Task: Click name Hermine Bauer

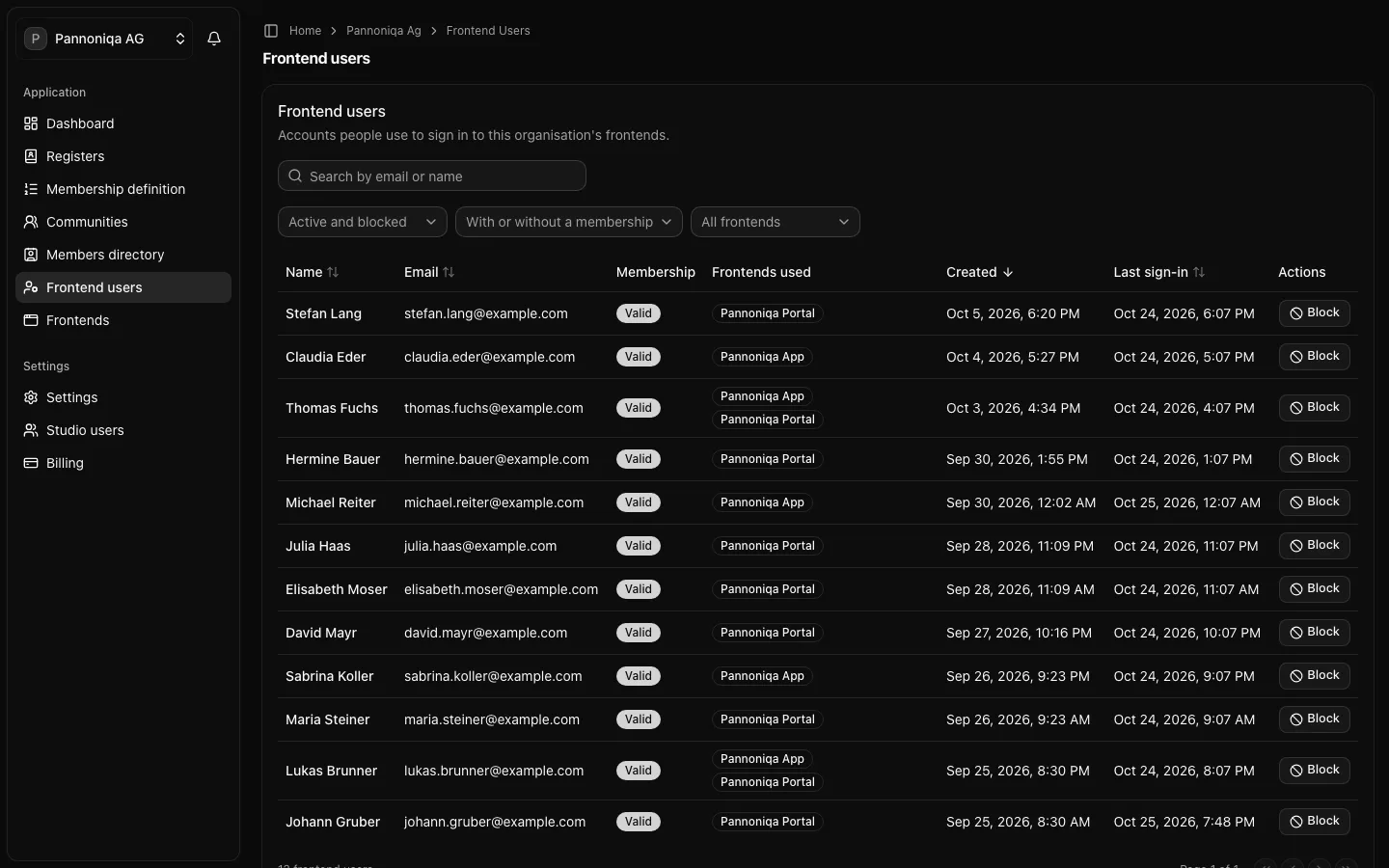Action: pyautogui.click(x=333, y=459)
